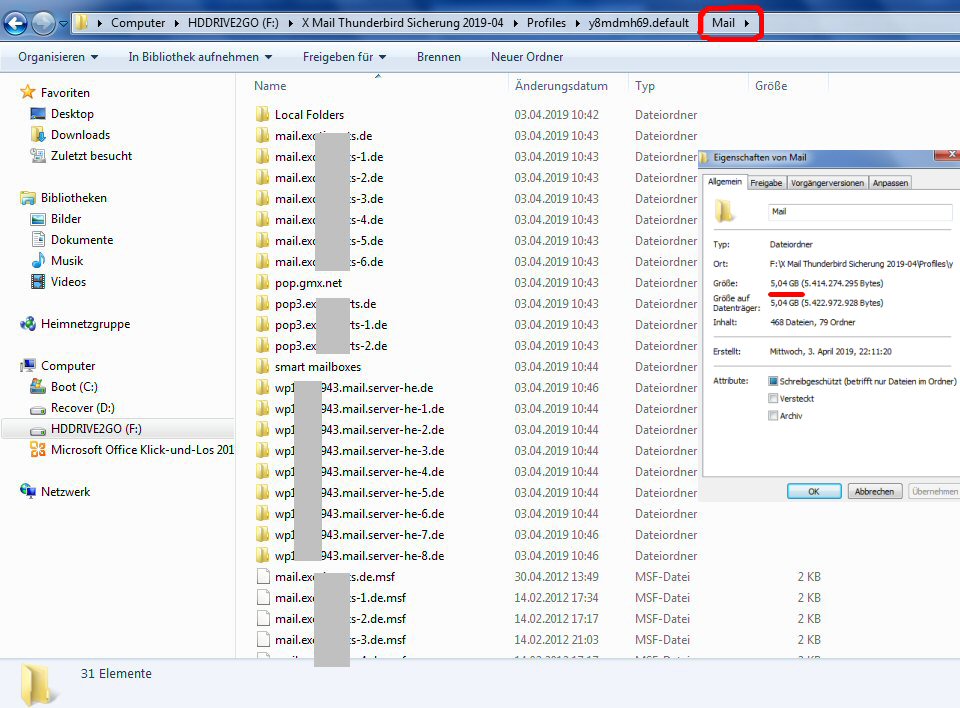Open the pop.gmx.net folder icon

point(263,283)
